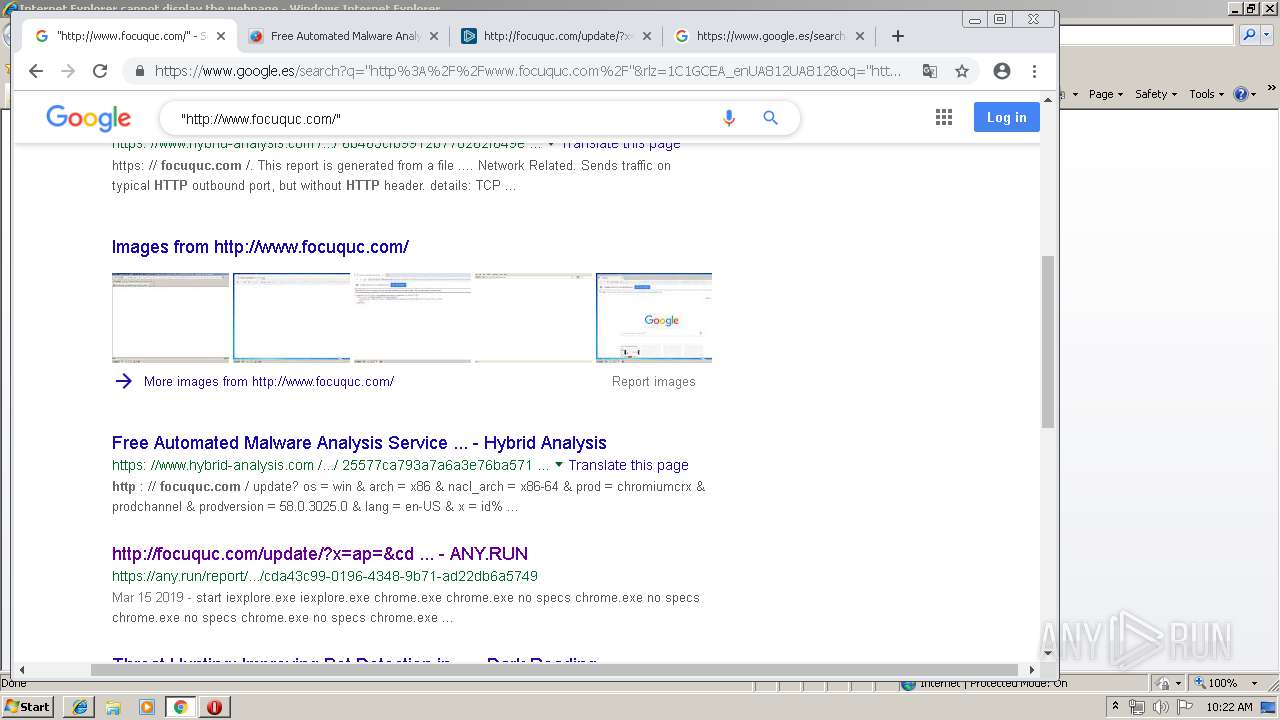Open the Tools menu in Internet Explorer
1280x720 pixels.
1206,94
